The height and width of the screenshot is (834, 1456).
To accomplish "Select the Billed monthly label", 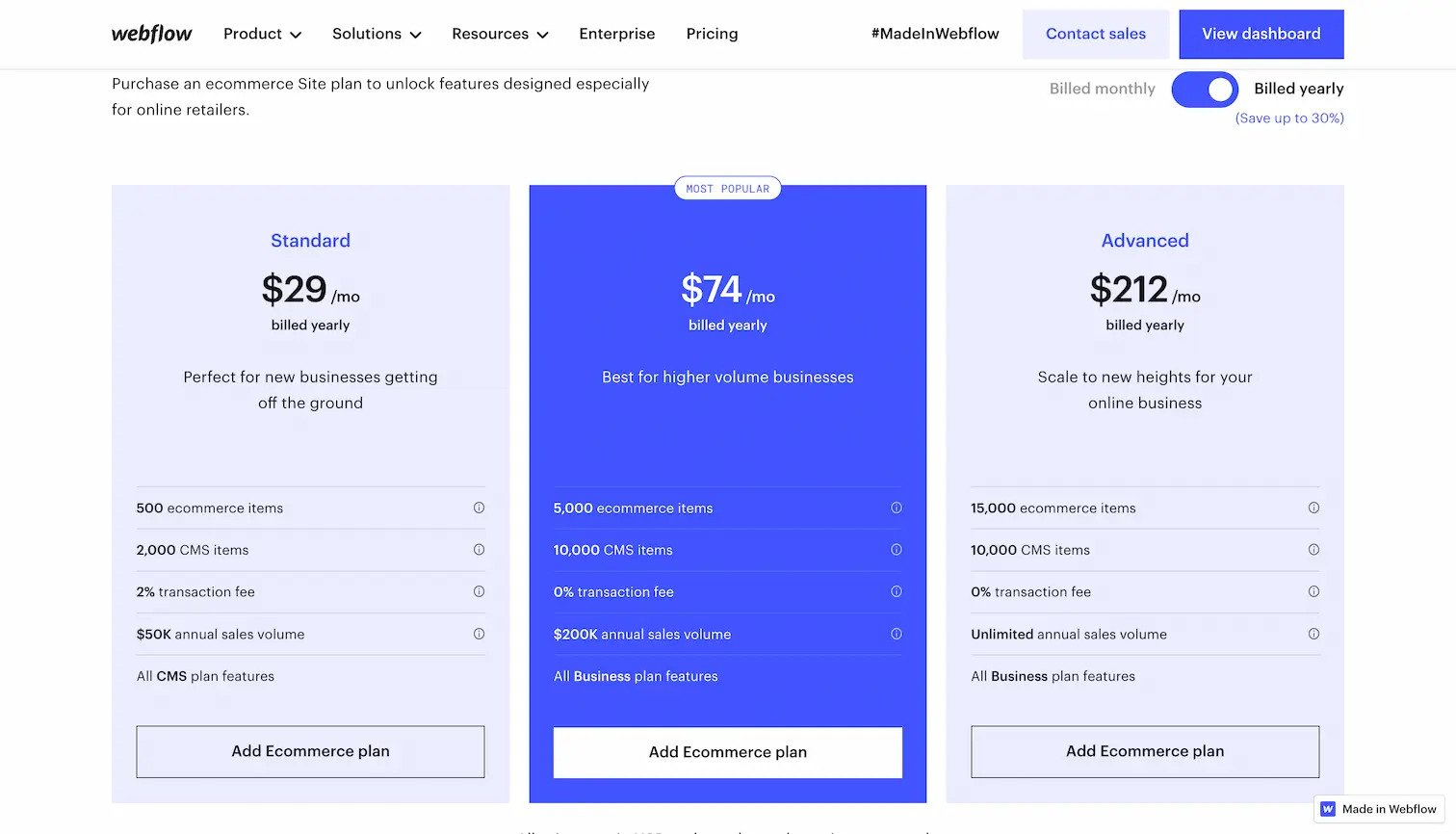I will [x=1103, y=89].
